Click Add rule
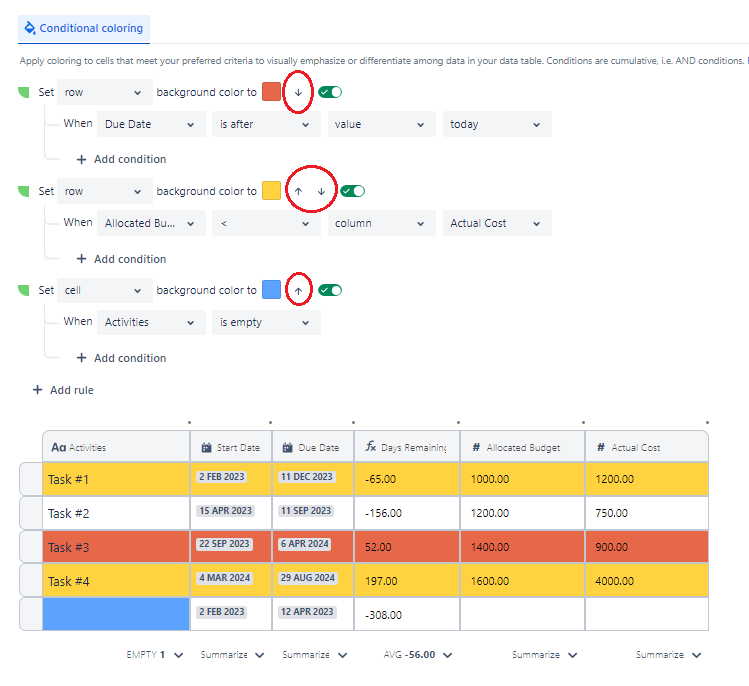749x686 pixels. 63,390
